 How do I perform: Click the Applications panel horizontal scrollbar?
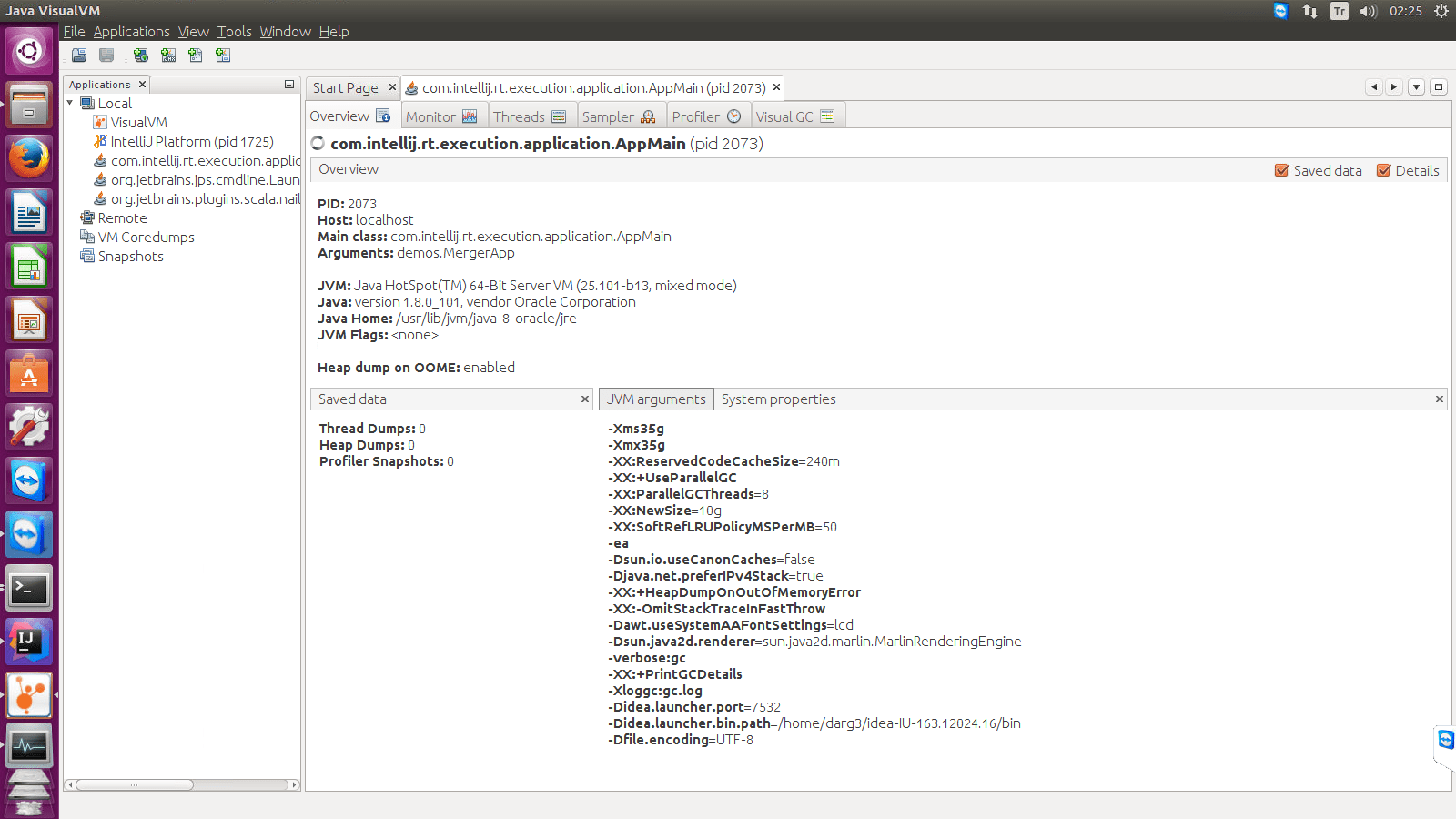click(135, 784)
